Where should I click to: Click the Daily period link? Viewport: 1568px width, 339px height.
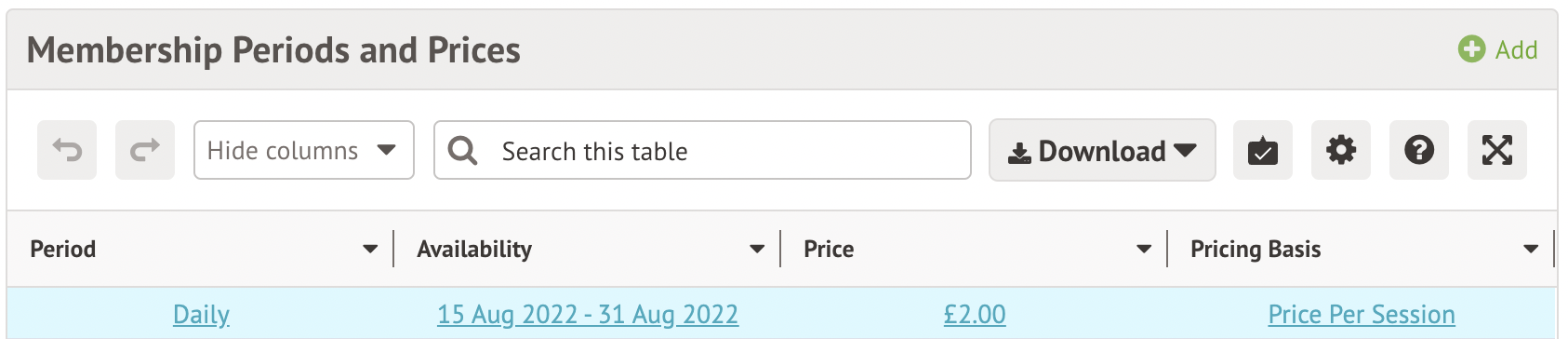[201, 315]
